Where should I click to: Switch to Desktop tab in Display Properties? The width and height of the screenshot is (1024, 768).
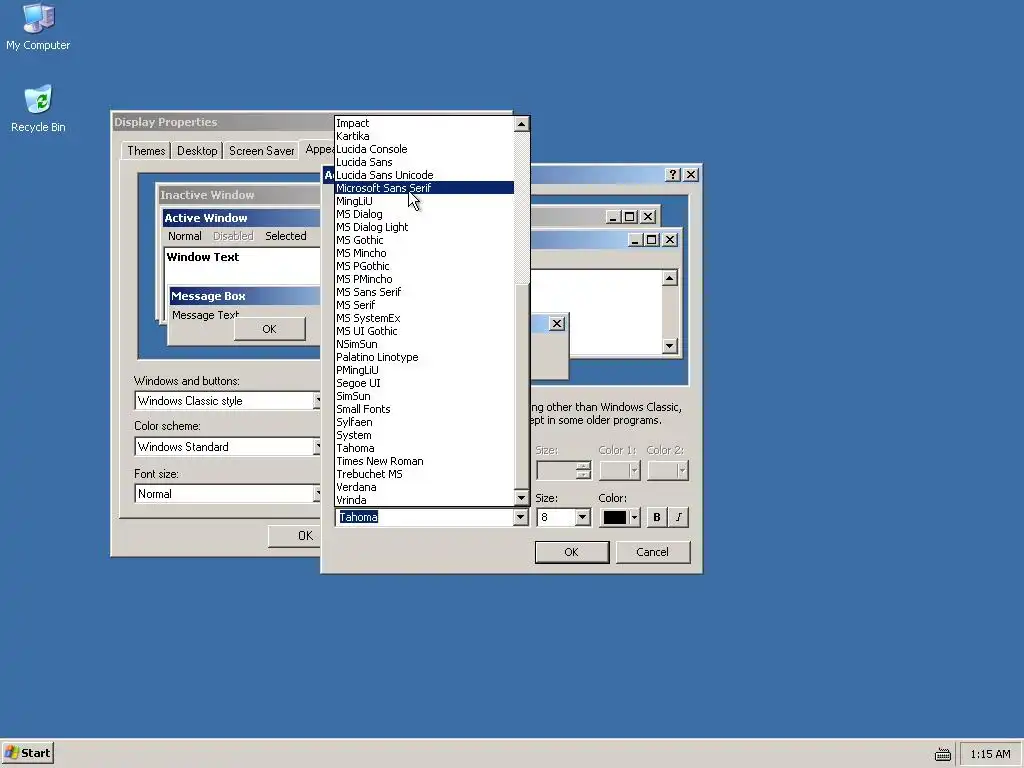tap(197, 151)
